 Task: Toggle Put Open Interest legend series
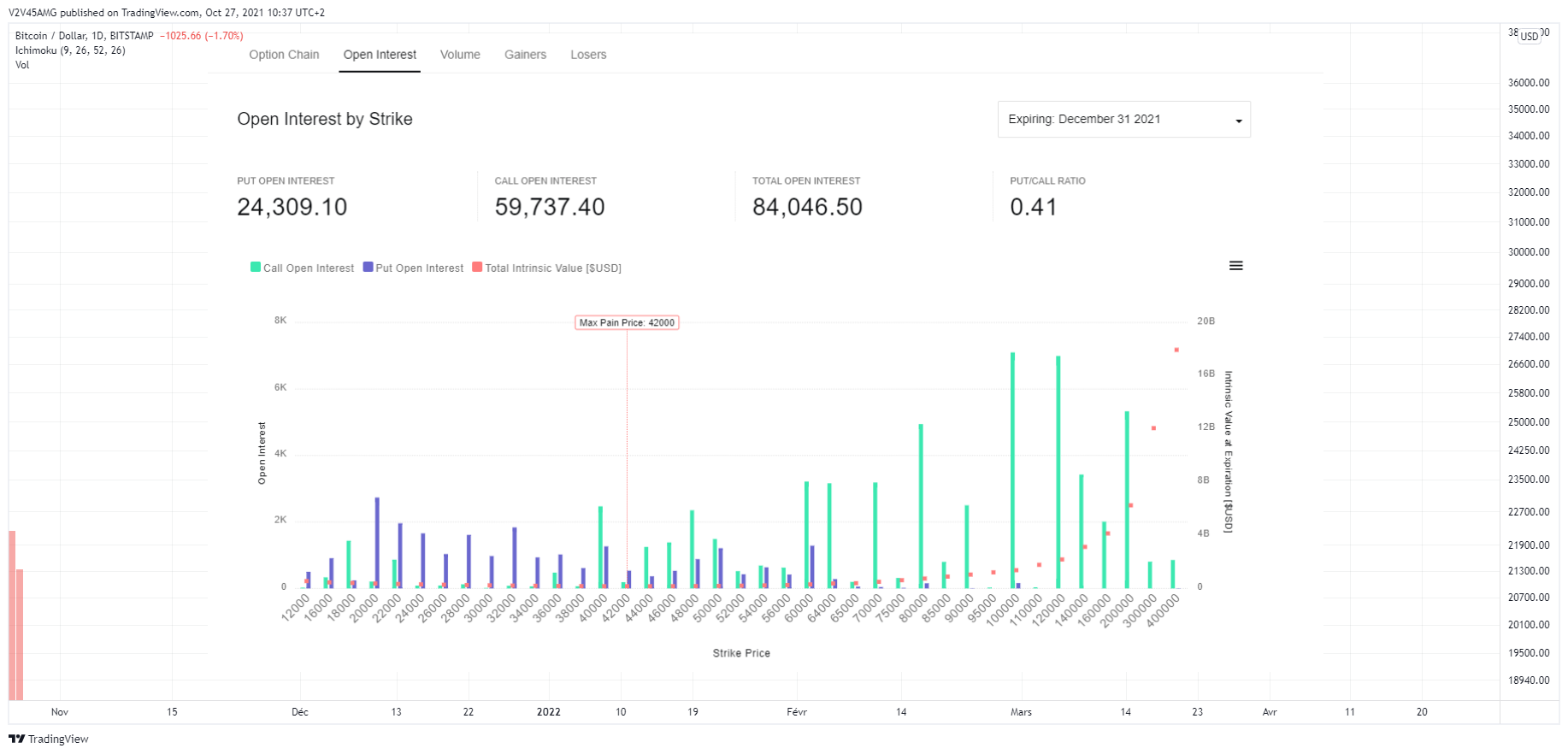point(413,268)
